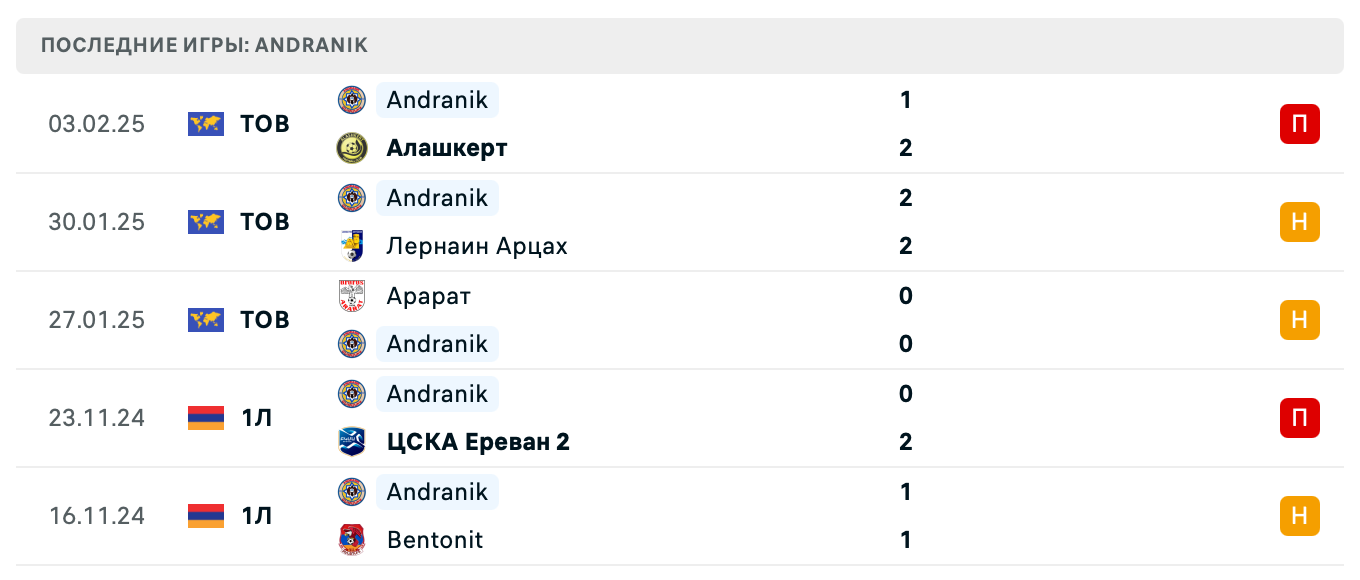Open the Лернаин Арцах team link
This screenshot has width=1360, height=580.
[477, 246]
